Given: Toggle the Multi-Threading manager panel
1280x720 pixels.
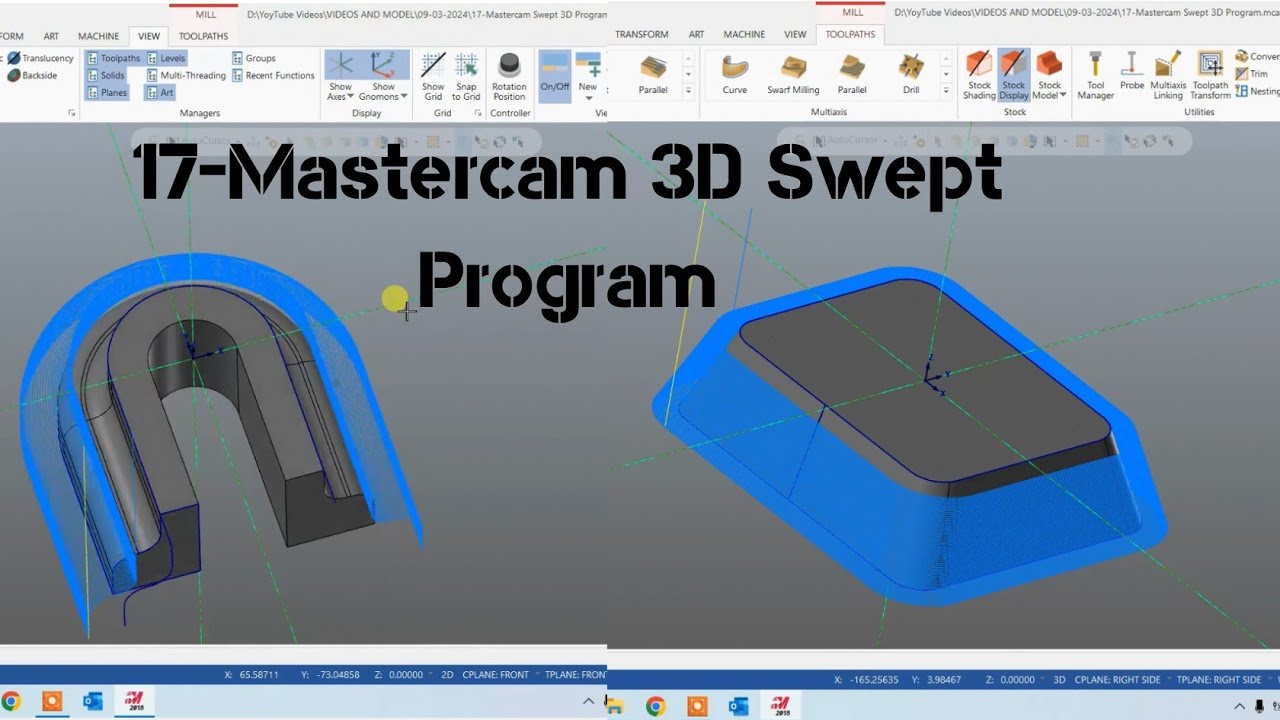Looking at the screenshot, I should [x=186, y=75].
